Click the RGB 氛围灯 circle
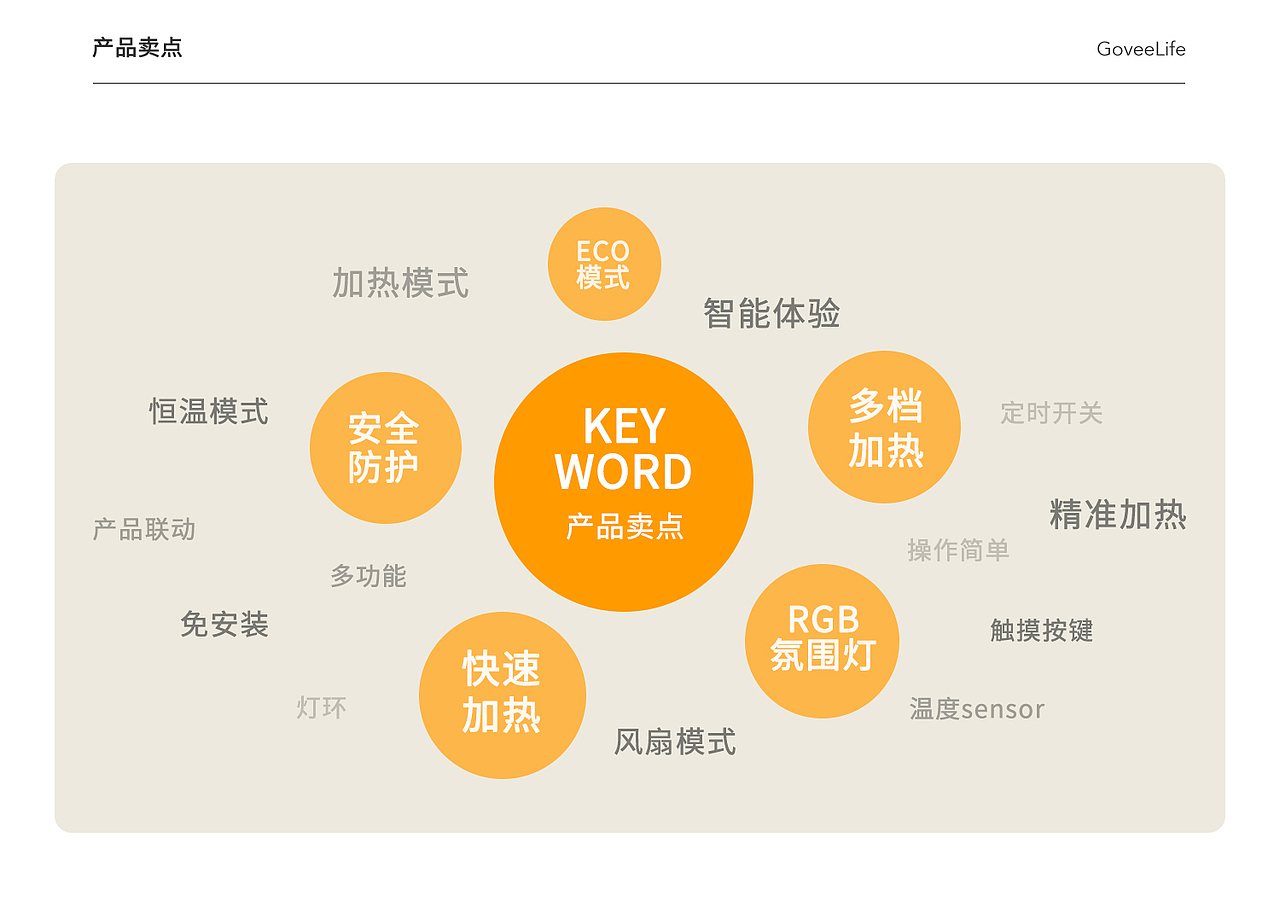The height and width of the screenshot is (919, 1280). tap(822, 641)
